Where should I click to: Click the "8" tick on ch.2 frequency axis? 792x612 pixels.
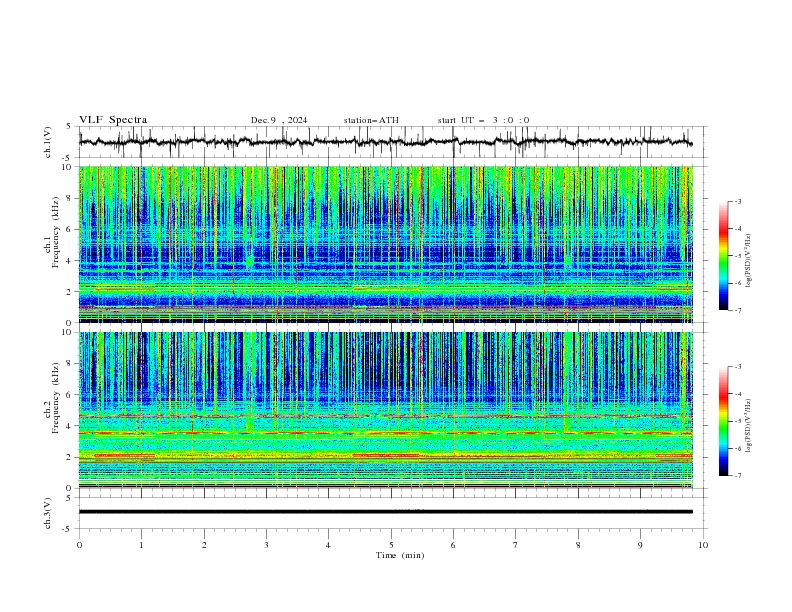point(70,364)
